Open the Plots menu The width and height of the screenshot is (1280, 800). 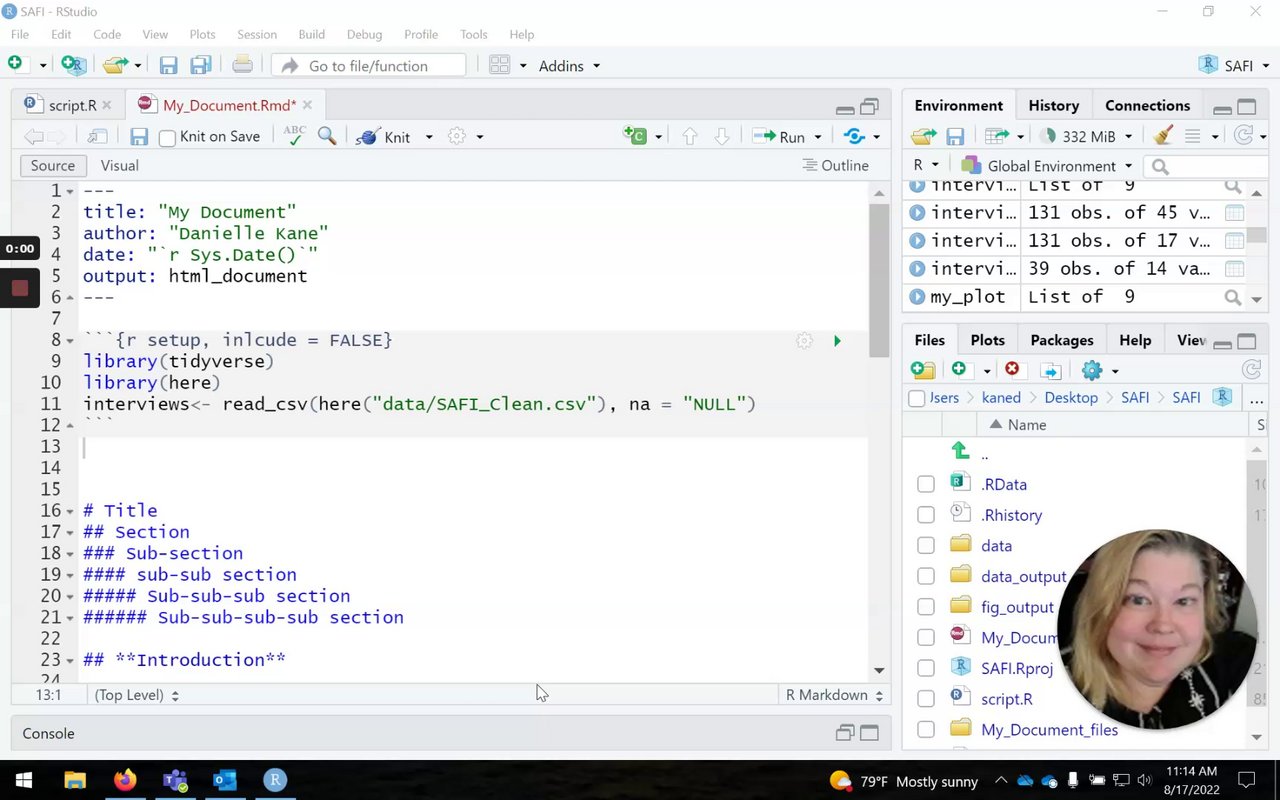tap(202, 34)
